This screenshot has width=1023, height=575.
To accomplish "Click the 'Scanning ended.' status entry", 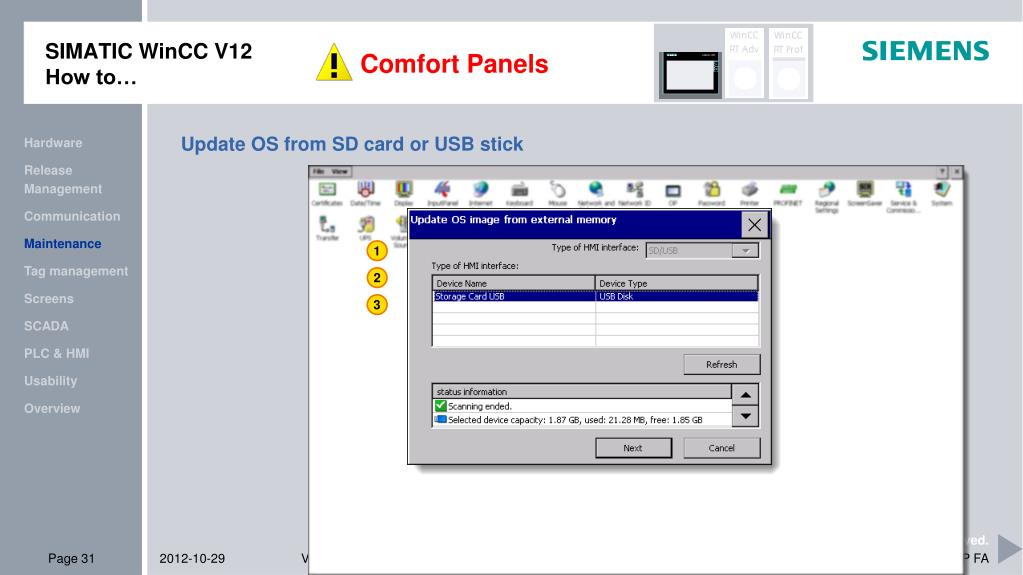I will 480,406.
